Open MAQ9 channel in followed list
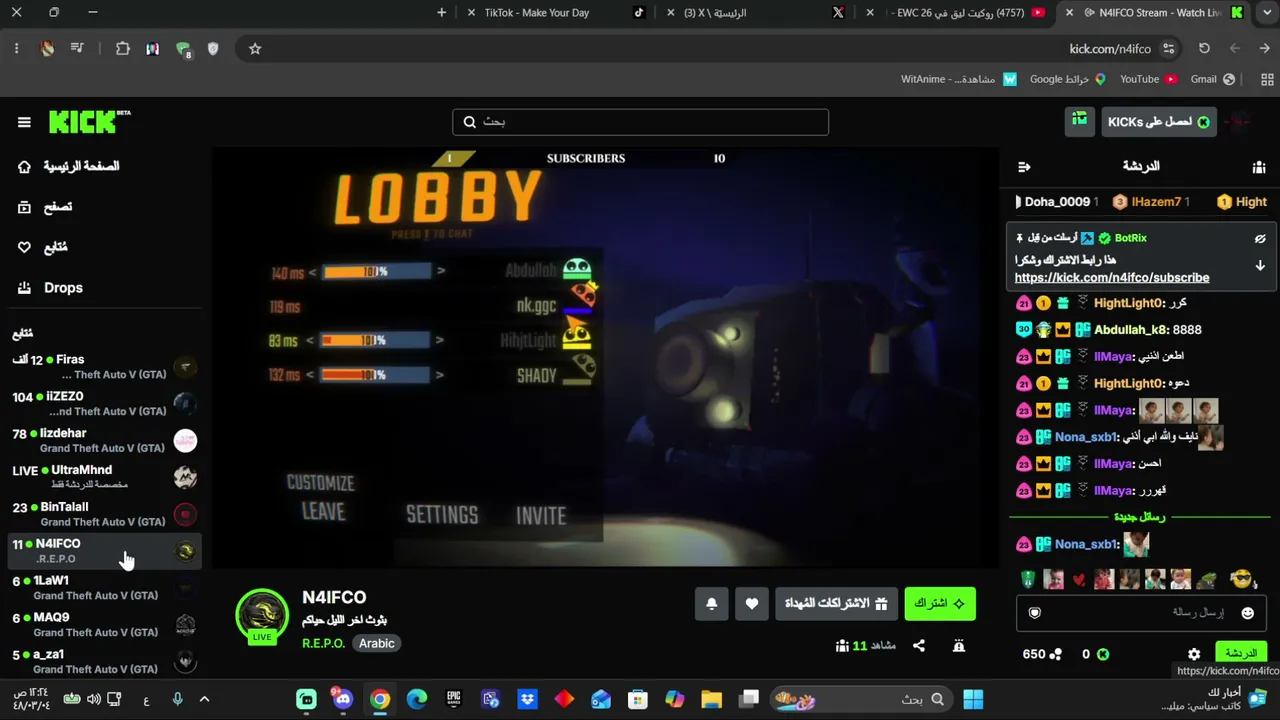The width and height of the screenshot is (1280, 720). [x=104, y=625]
